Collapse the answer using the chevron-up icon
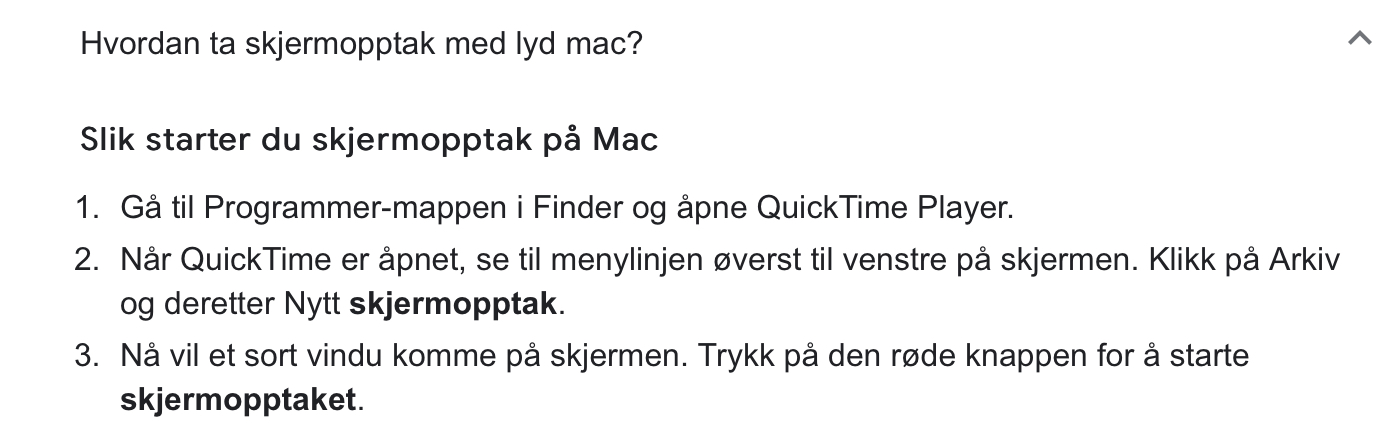1399x429 pixels. click(x=1359, y=40)
